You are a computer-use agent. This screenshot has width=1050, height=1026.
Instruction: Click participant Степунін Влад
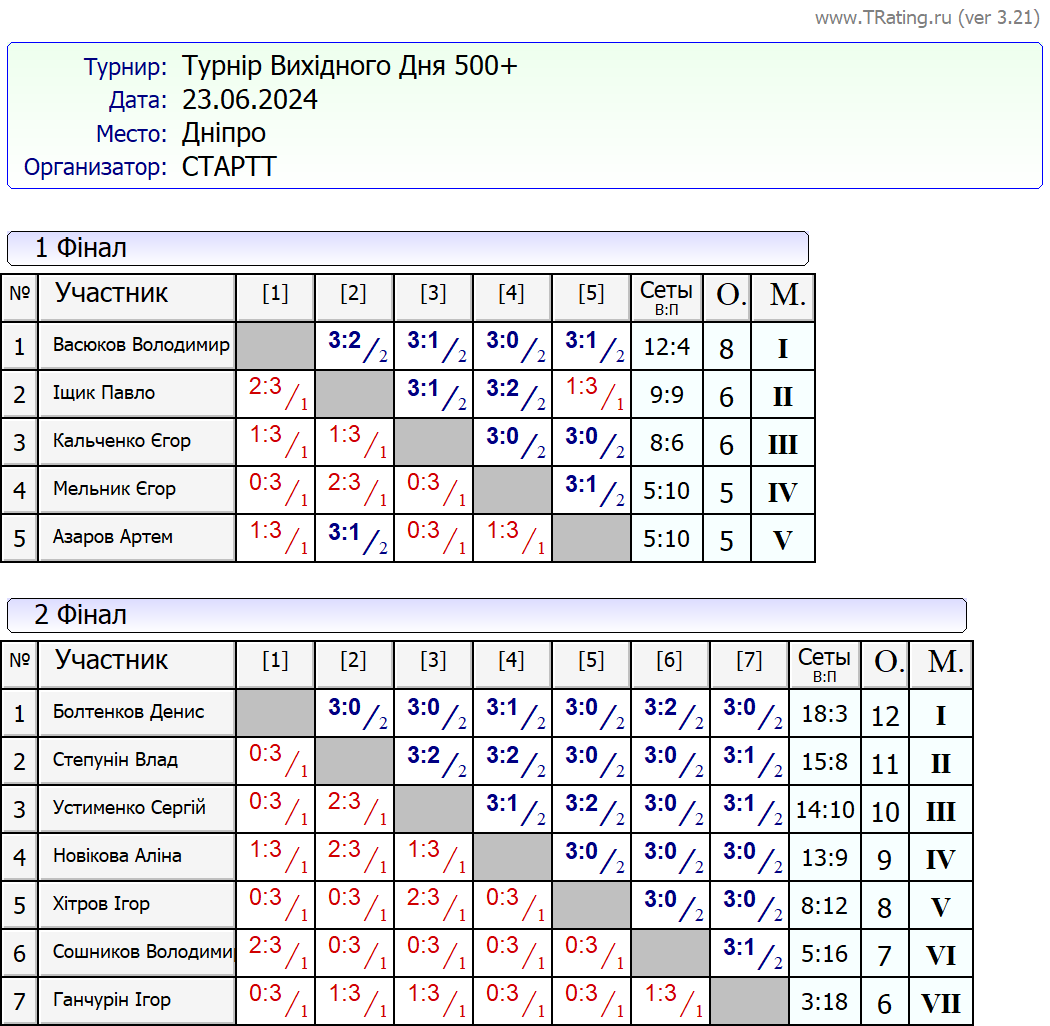coord(115,760)
